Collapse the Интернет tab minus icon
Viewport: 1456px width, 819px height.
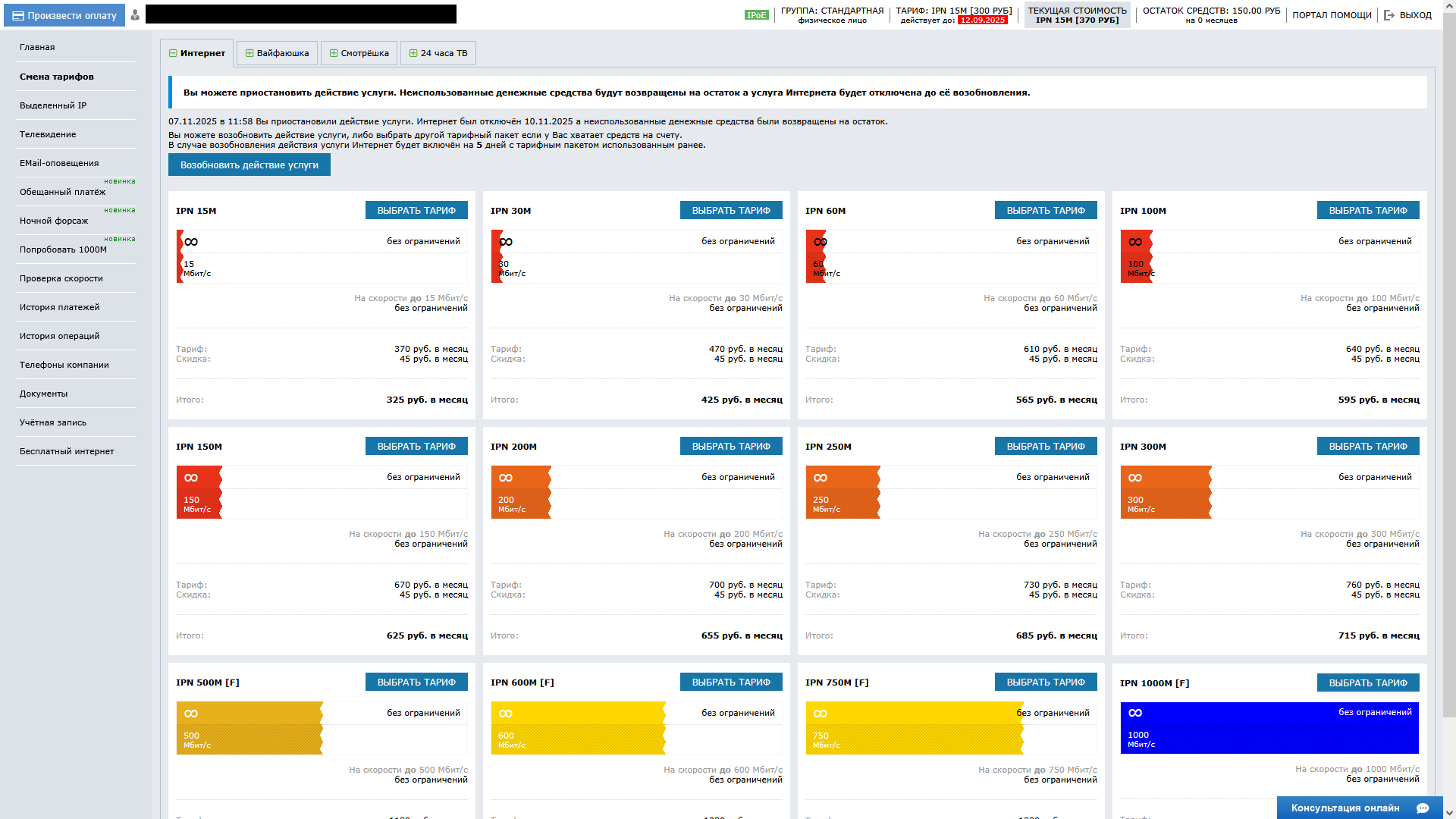click(x=173, y=53)
